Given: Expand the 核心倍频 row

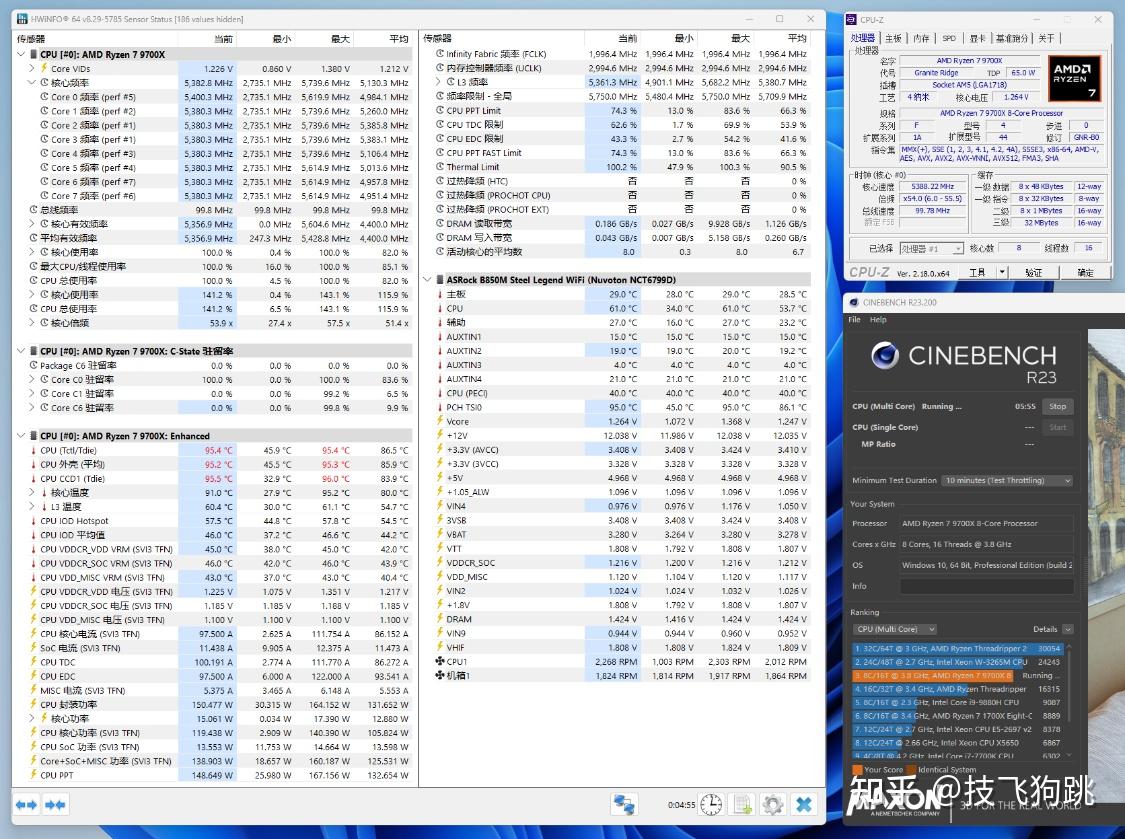Looking at the screenshot, I should (32, 323).
